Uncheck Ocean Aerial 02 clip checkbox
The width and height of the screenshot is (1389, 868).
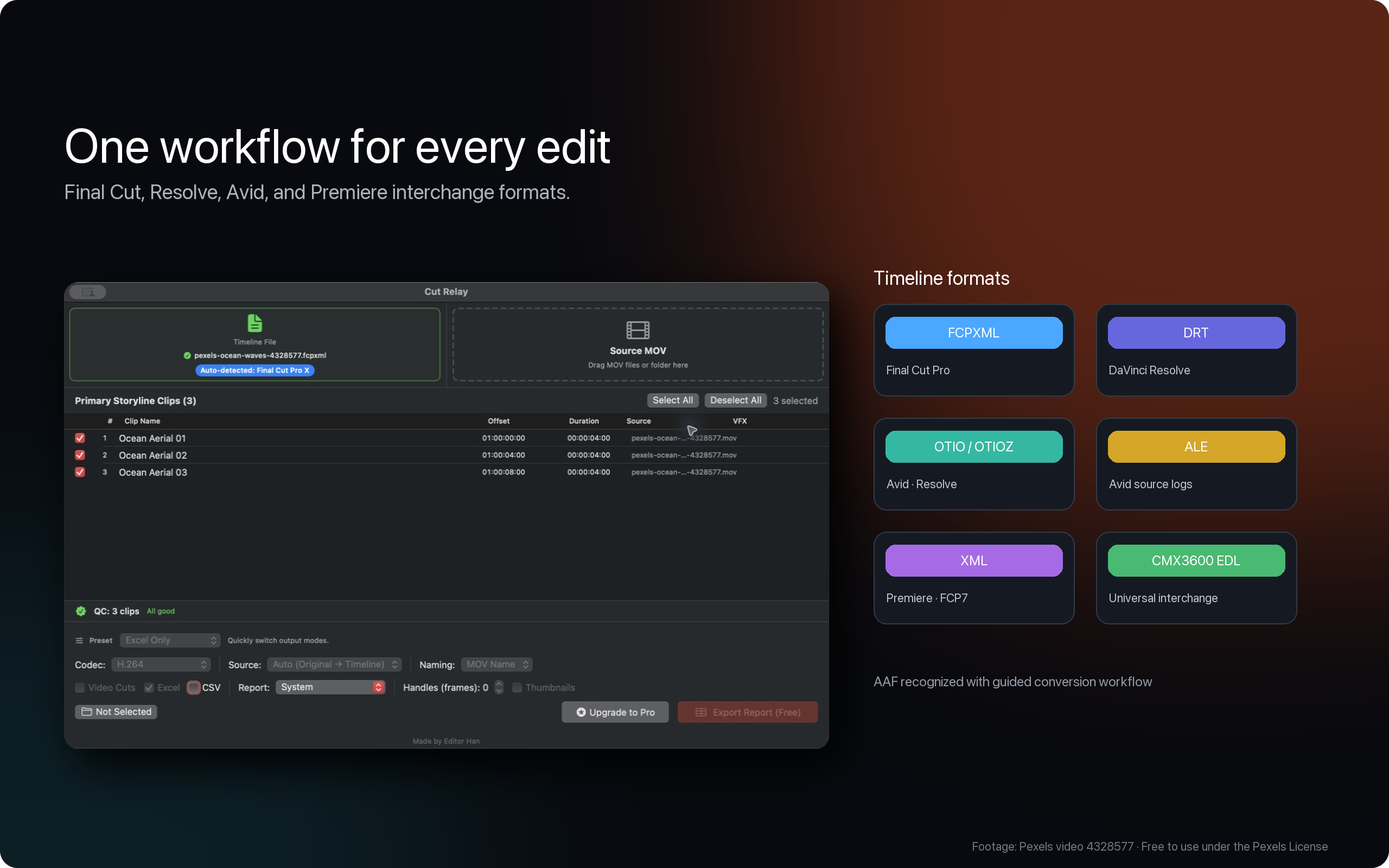(80, 455)
